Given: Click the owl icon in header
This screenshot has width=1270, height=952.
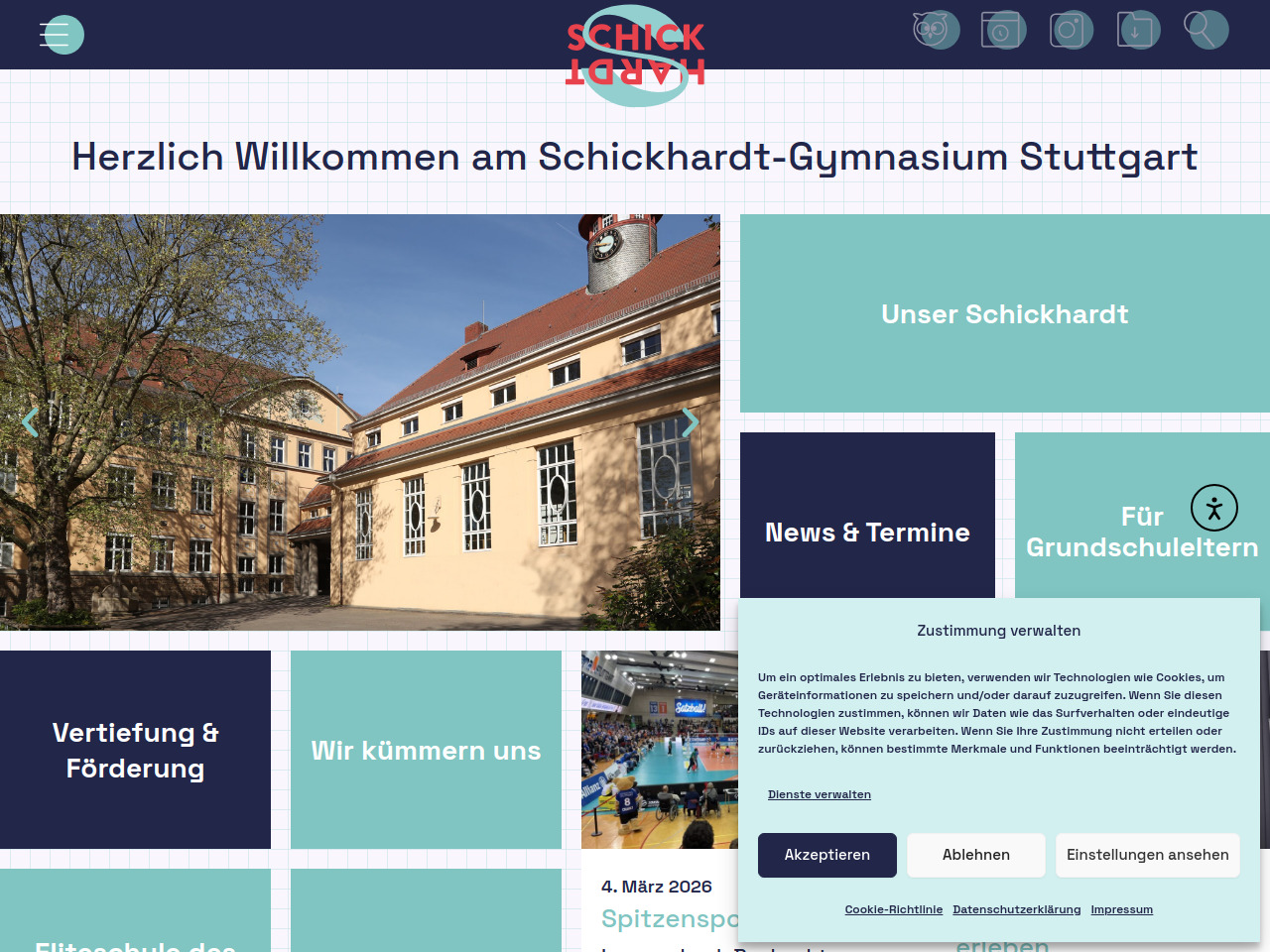Looking at the screenshot, I should tap(934, 30).
